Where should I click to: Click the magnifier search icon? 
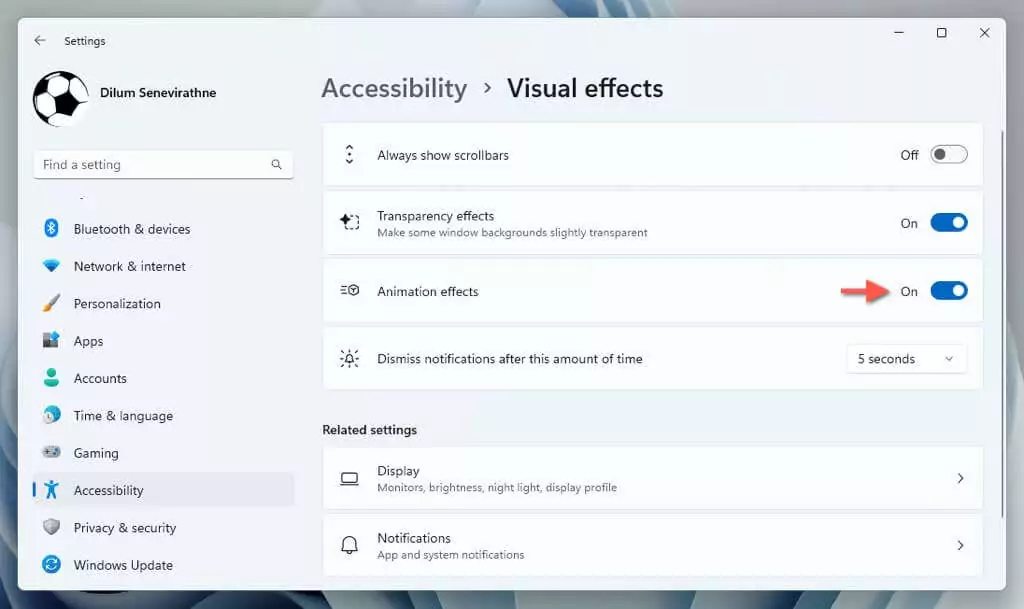277,164
